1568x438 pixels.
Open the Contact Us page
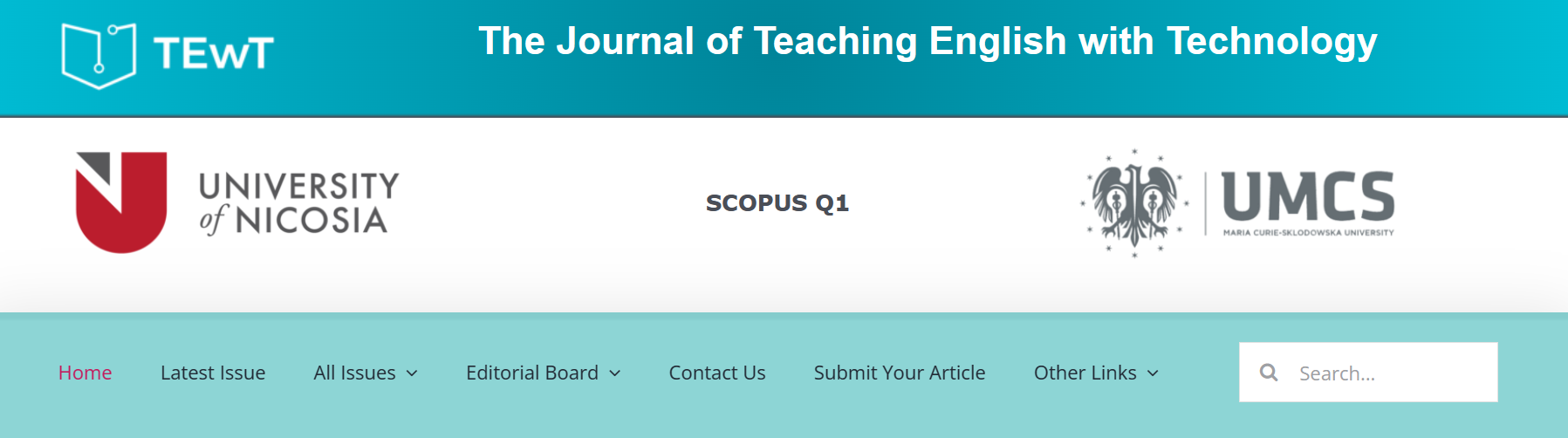[x=716, y=373]
